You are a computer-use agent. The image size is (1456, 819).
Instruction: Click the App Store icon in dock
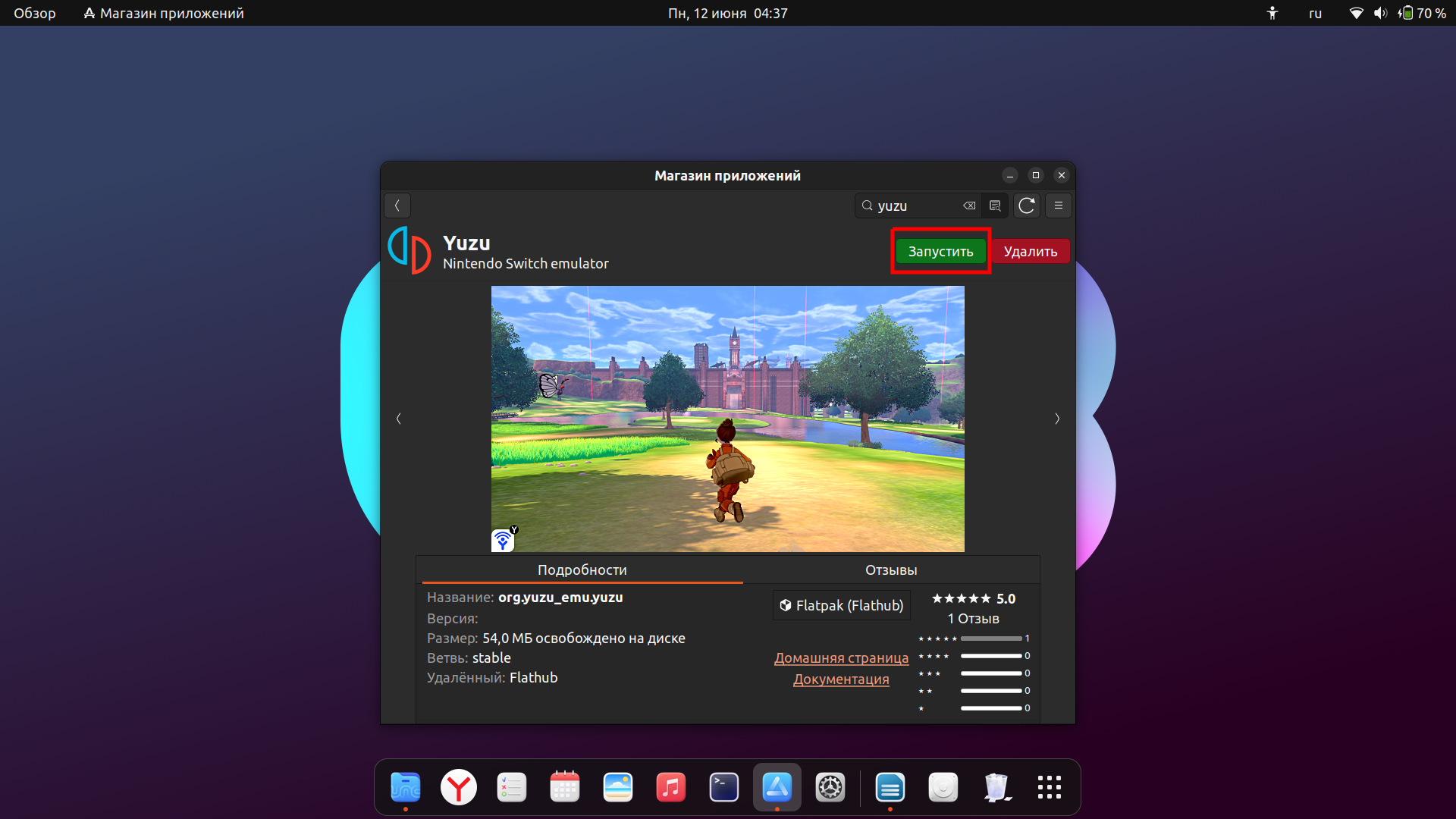777,787
